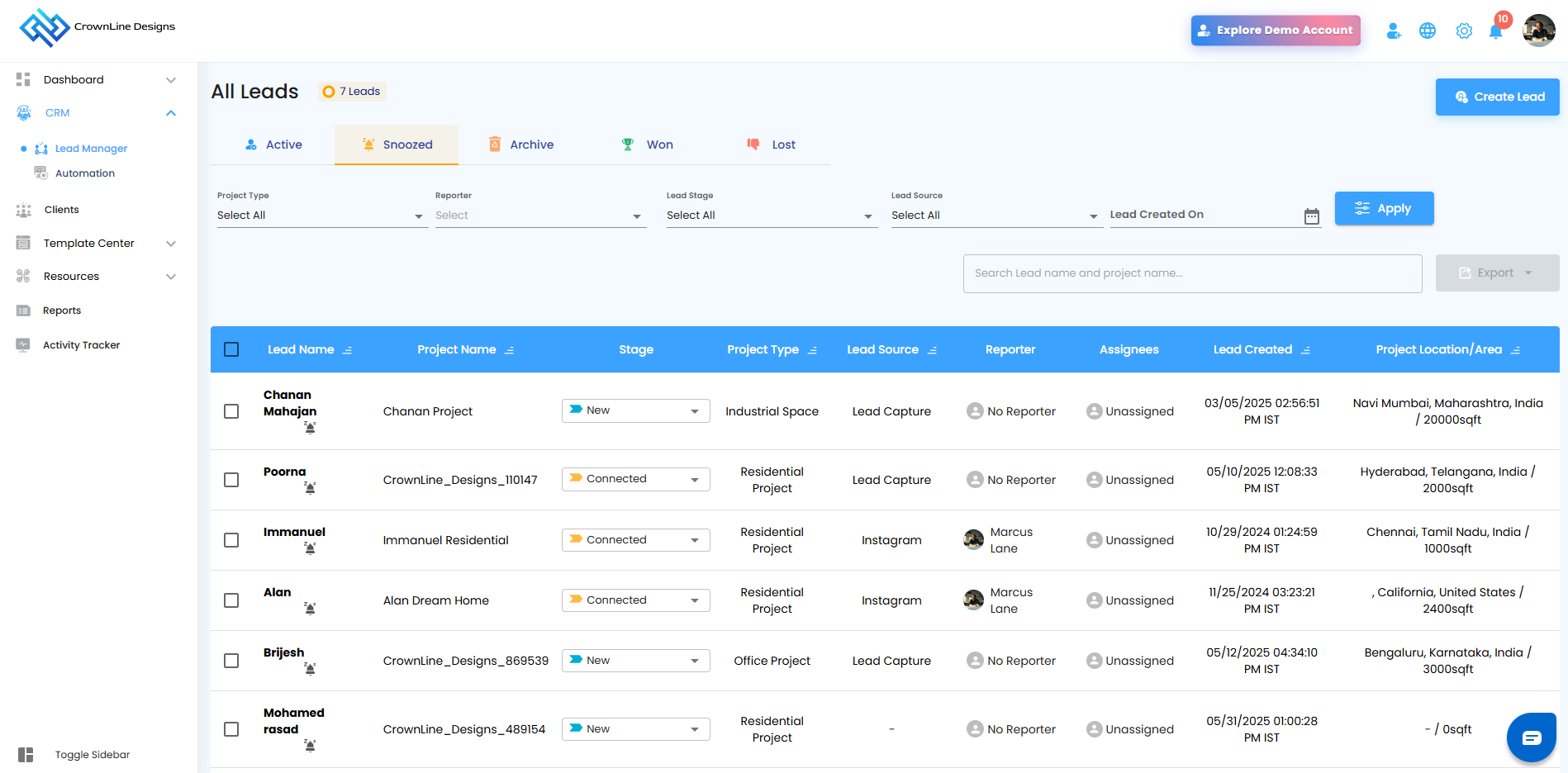
Task: Sort by Lead Created column icon
Action: 1305,350
